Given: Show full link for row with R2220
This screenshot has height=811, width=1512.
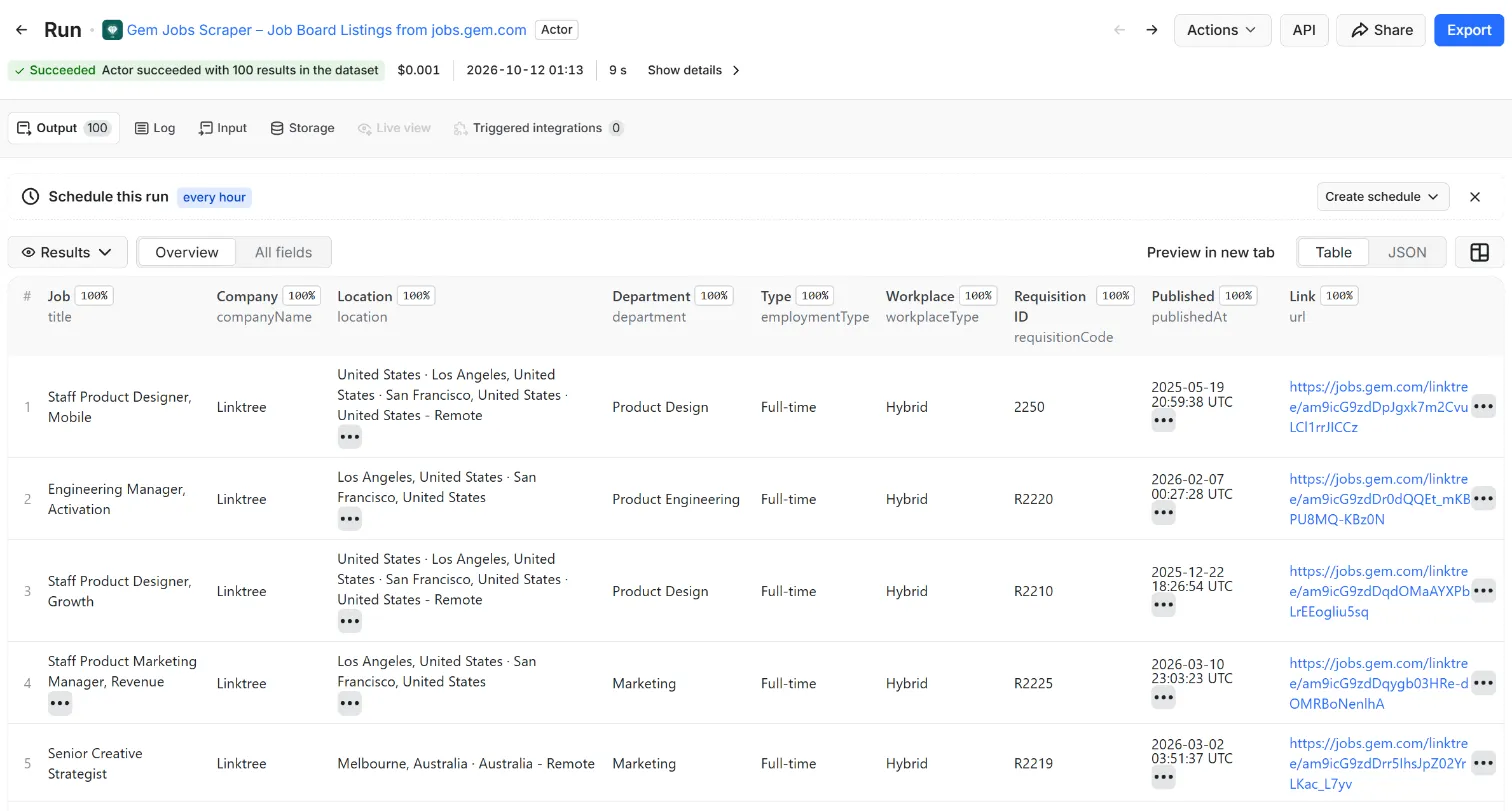Looking at the screenshot, I should click(1483, 499).
